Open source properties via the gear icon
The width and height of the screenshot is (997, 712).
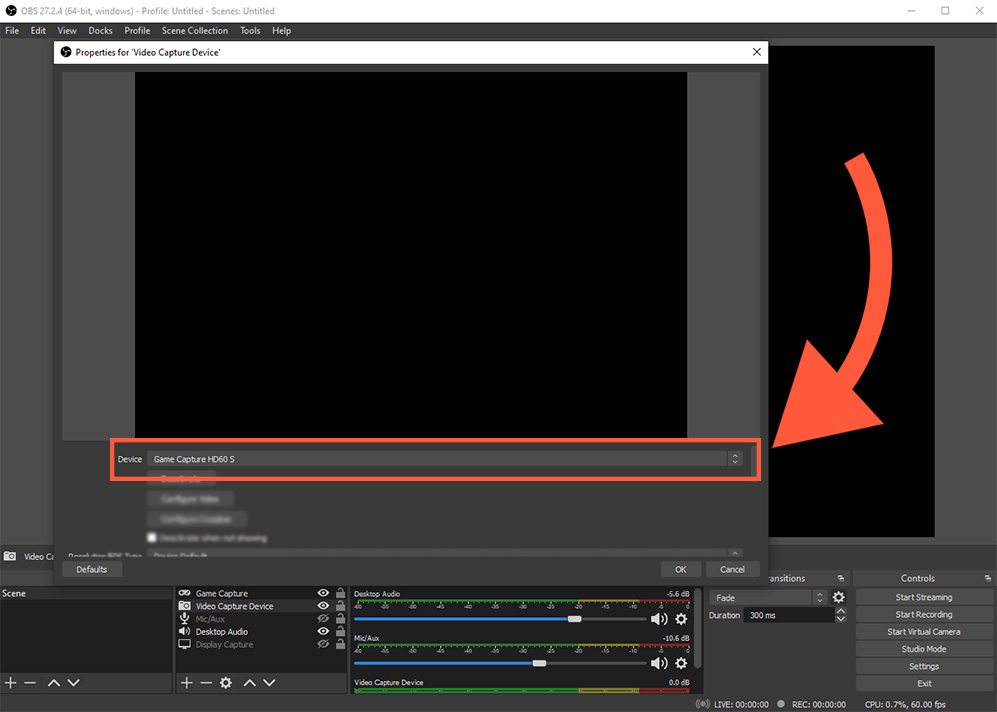[x=226, y=683]
